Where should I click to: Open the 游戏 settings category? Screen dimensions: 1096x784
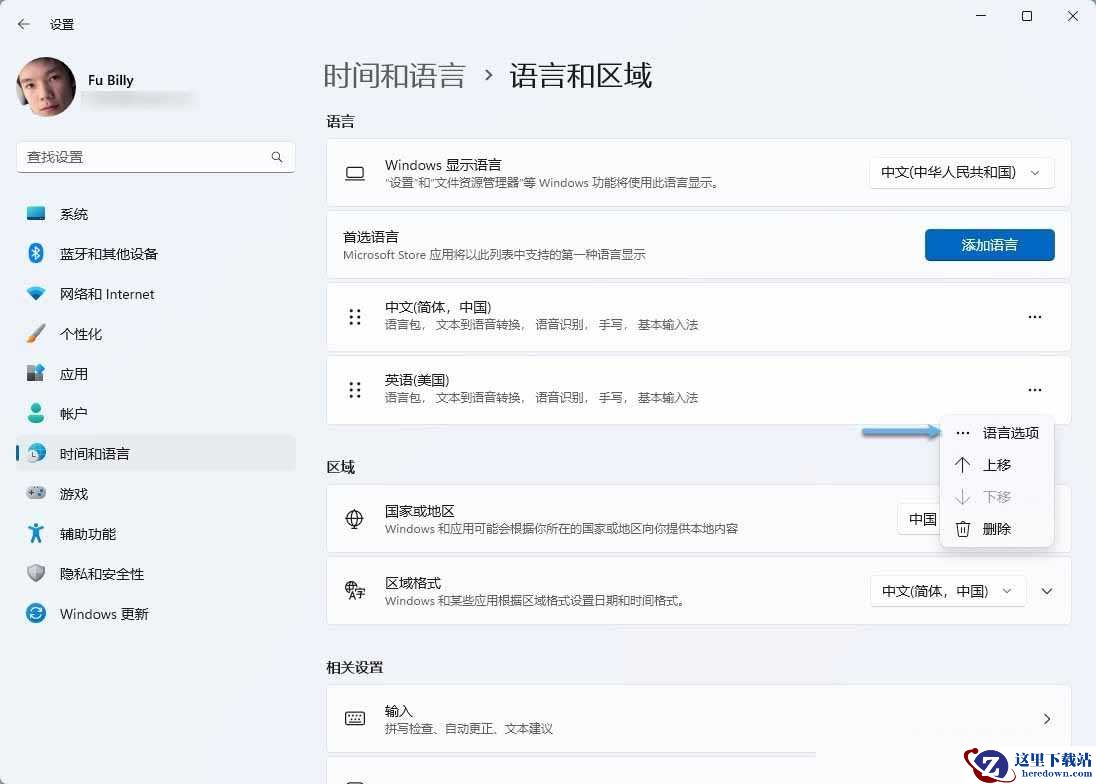[155, 494]
